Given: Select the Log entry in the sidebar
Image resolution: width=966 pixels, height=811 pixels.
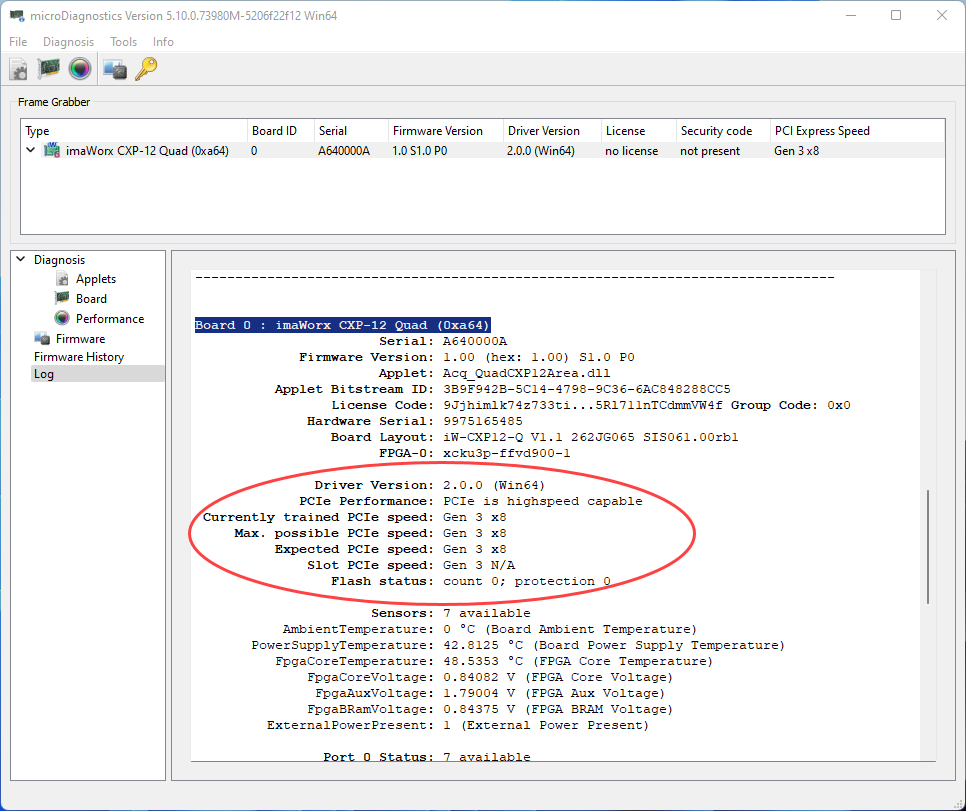Looking at the screenshot, I should tap(44, 374).
